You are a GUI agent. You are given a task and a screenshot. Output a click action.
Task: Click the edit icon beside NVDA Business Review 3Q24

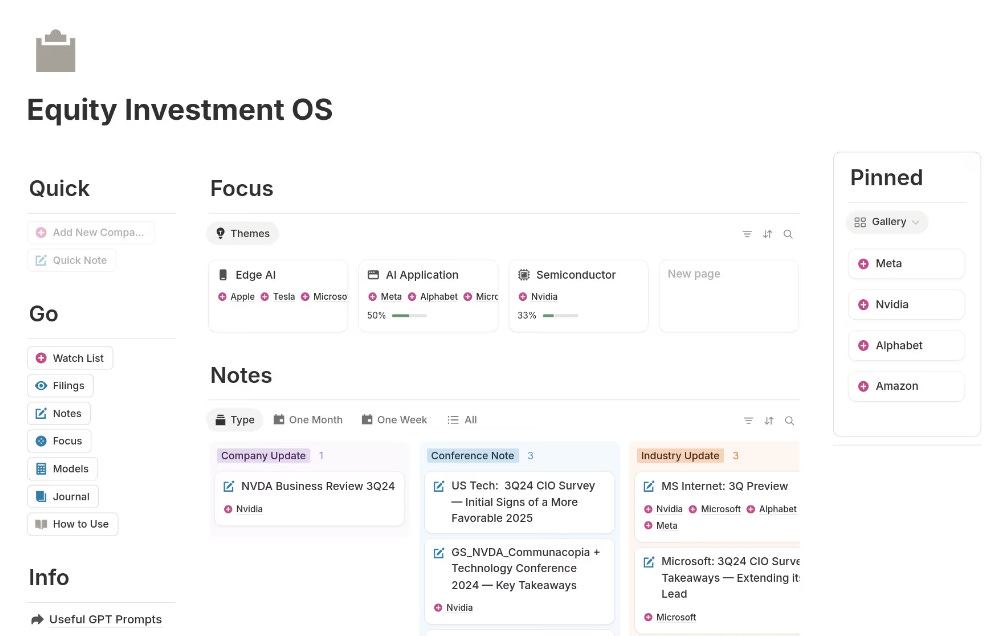click(x=229, y=487)
